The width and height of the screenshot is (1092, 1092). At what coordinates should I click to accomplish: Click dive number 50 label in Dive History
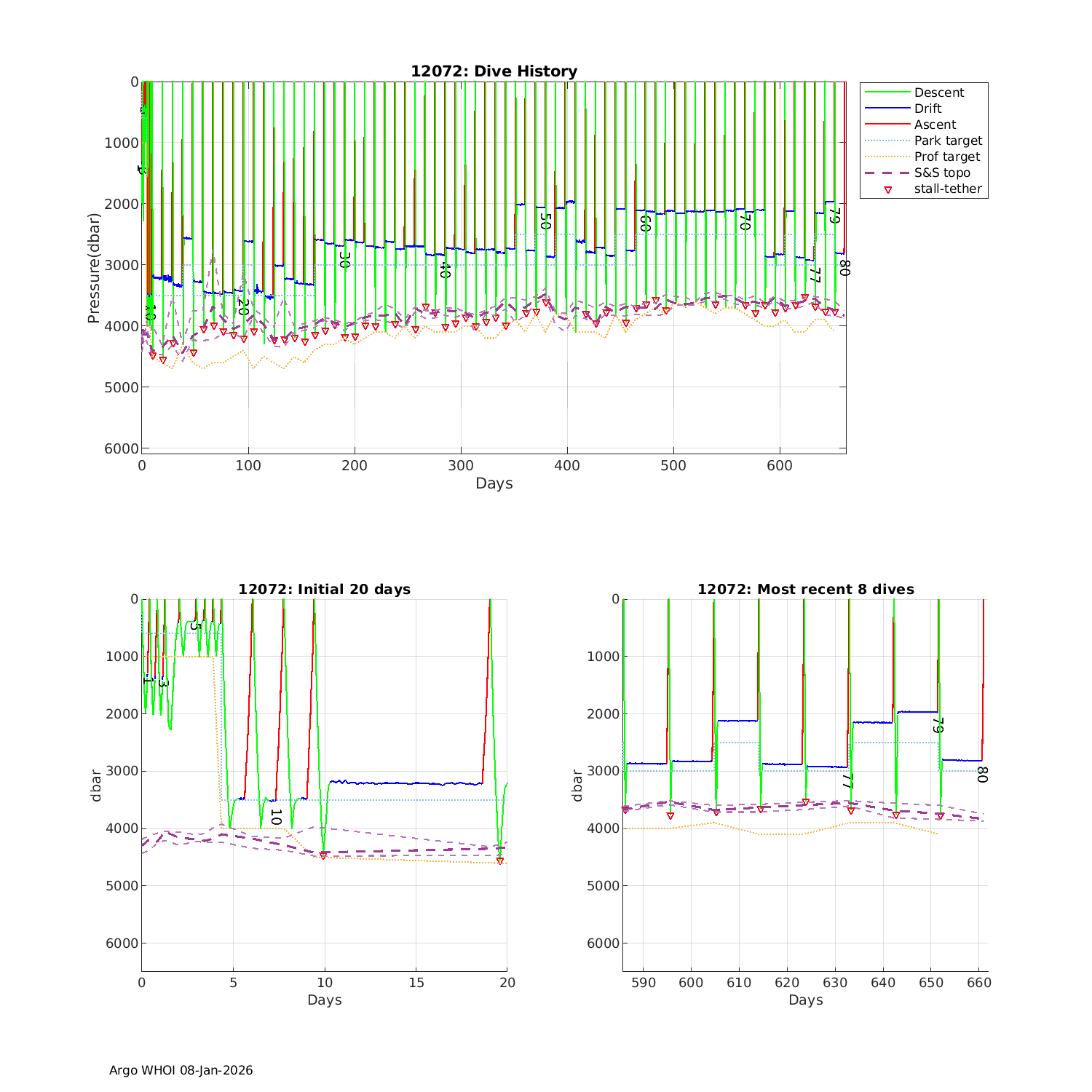(x=545, y=221)
